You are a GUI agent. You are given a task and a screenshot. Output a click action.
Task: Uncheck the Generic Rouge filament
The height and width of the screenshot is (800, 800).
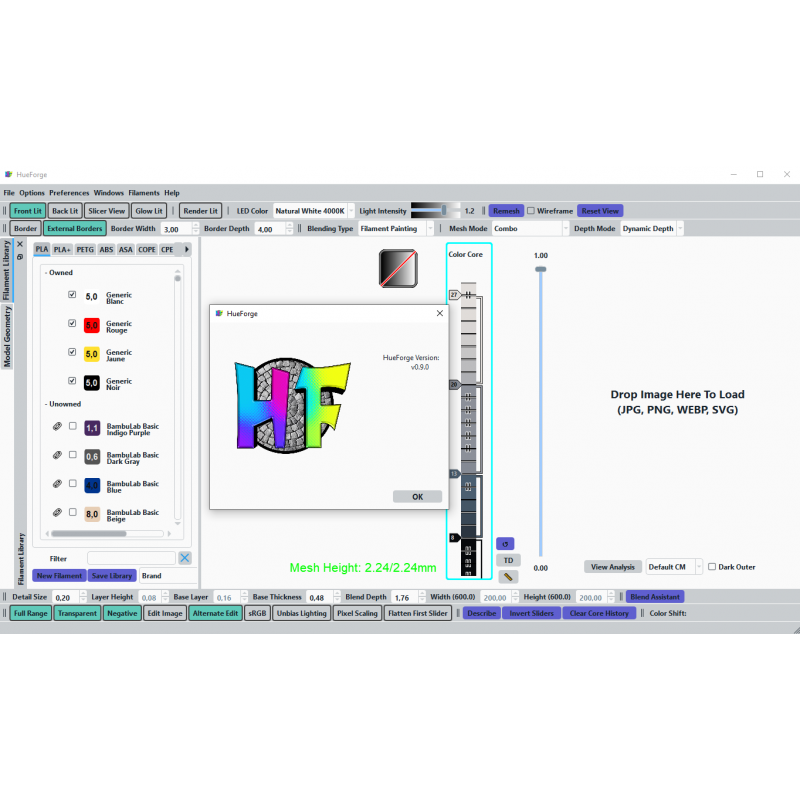(x=72, y=323)
